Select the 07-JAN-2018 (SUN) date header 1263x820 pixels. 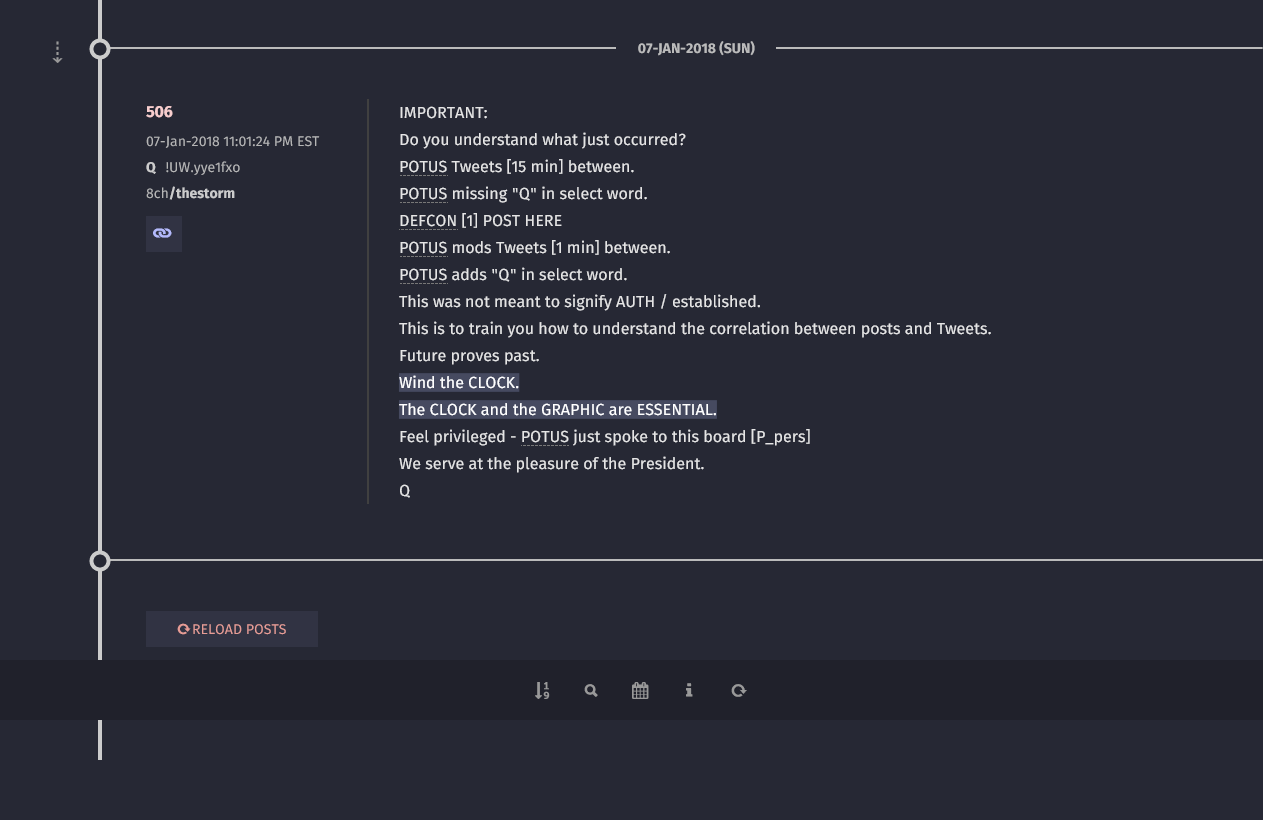click(696, 48)
